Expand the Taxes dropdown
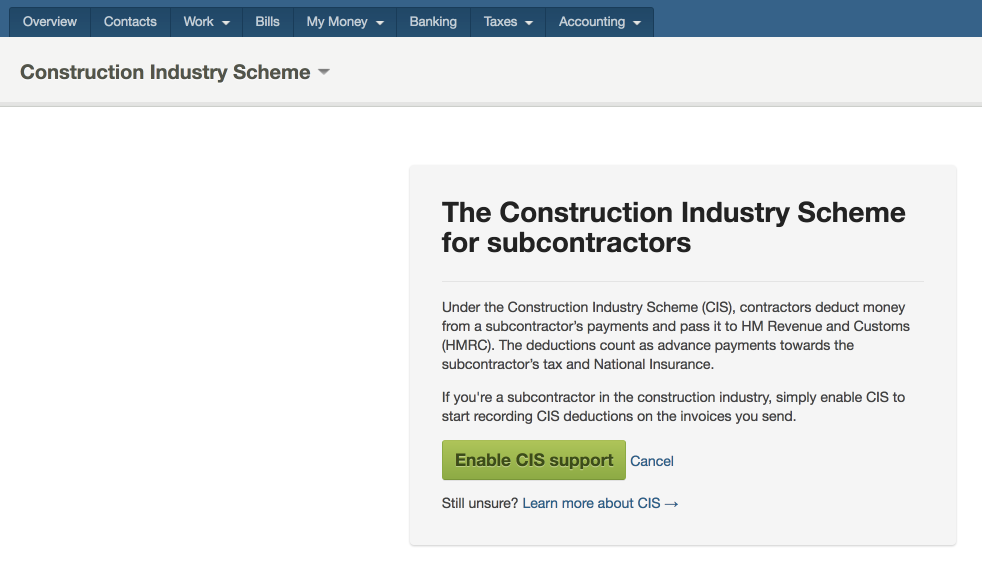 coord(507,21)
